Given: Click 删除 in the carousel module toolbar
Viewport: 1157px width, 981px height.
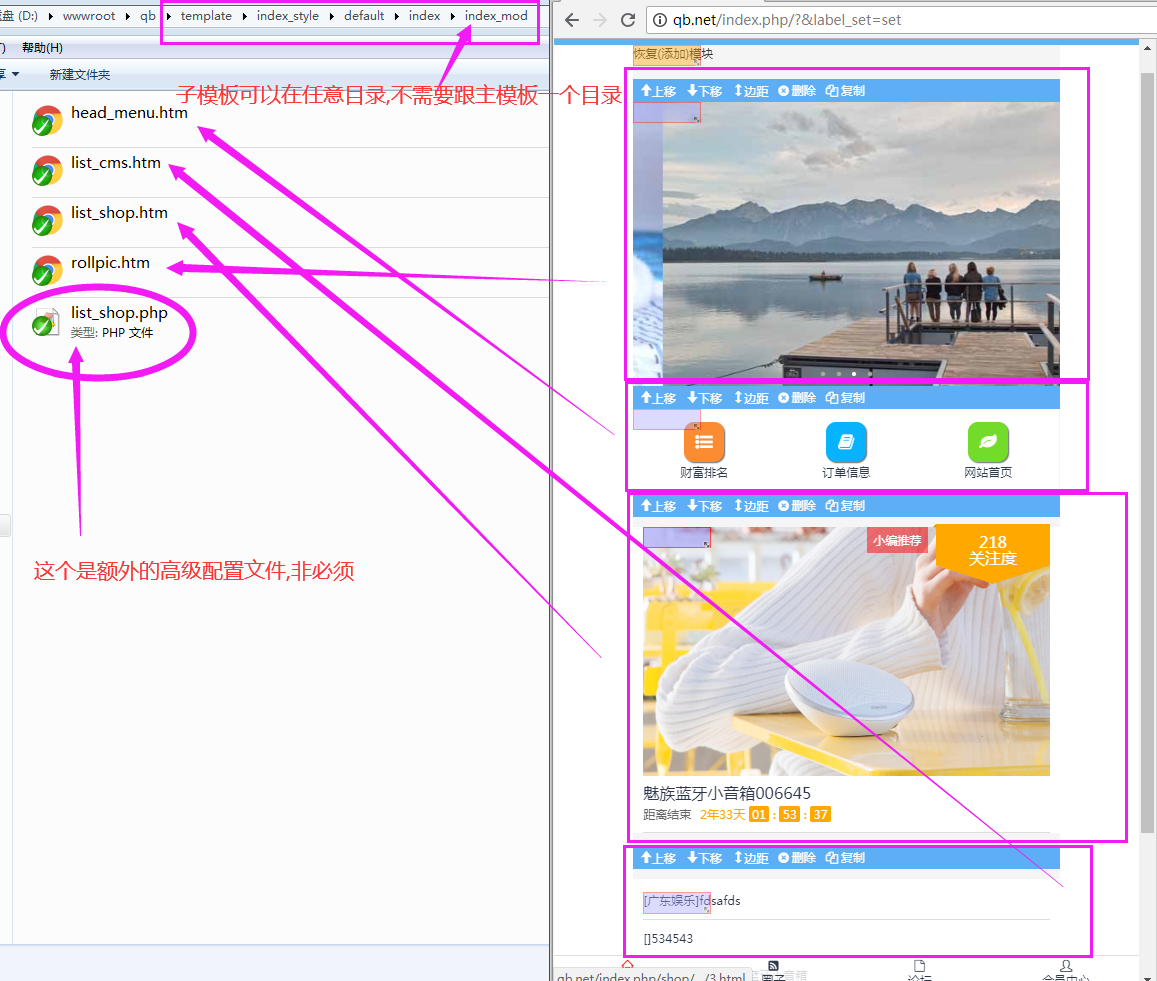Looking at the screenshot, I should pyautogui.click(x=797, y=91).
